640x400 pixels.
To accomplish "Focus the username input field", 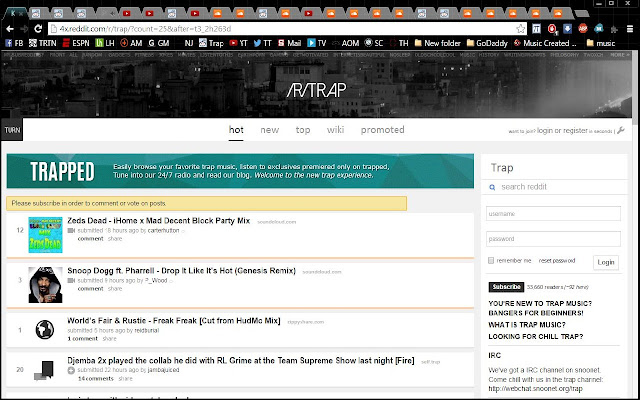I will [x=553, y=213].
